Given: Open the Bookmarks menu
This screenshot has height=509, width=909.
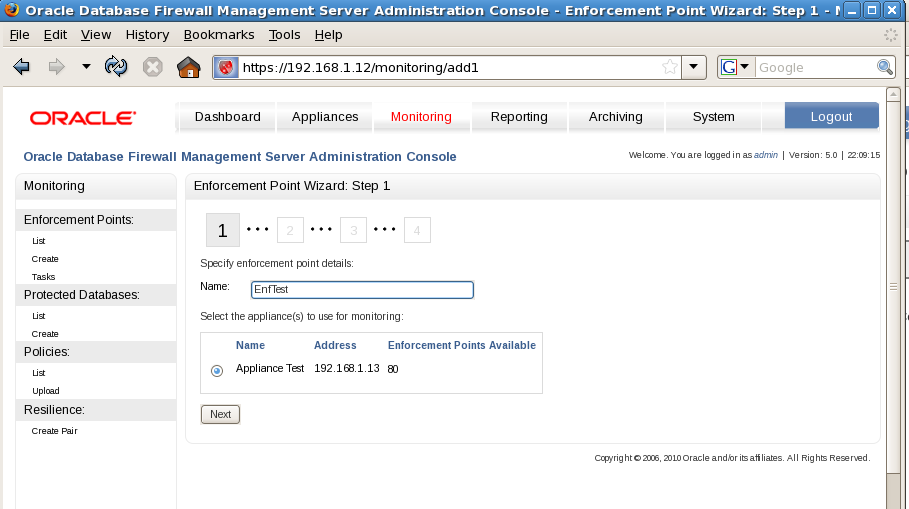Looking at the screenshot, I should [x=219, y=34].
